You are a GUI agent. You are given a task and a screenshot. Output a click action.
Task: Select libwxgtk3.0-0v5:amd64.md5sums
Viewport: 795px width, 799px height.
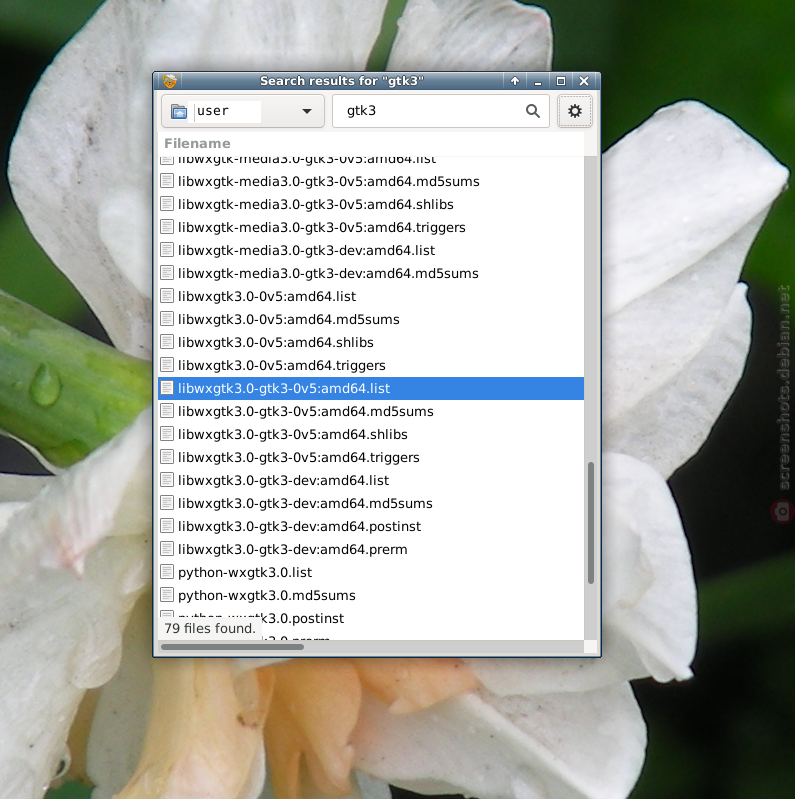(x=372, y=319)
